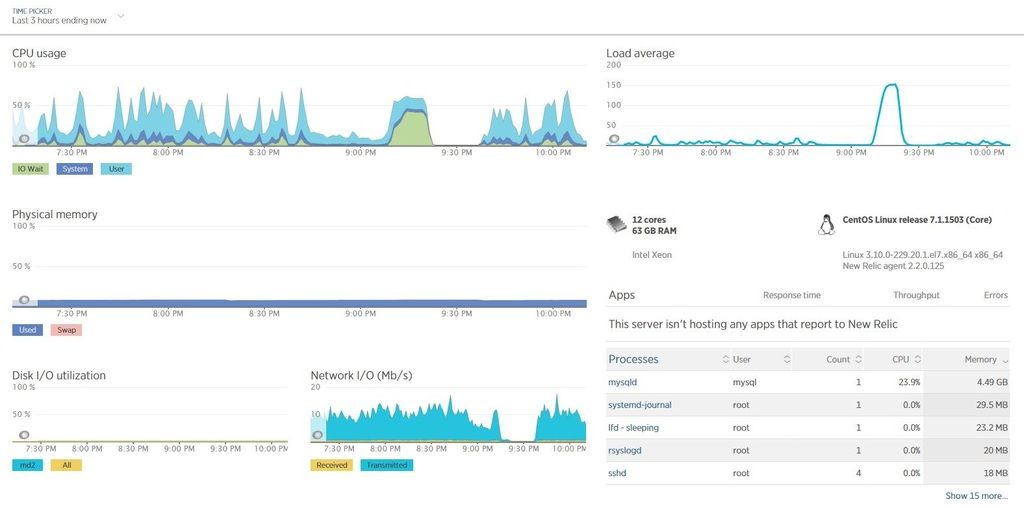
Task: Click the '20 MB' memory value
Action: tap(995, 451)
